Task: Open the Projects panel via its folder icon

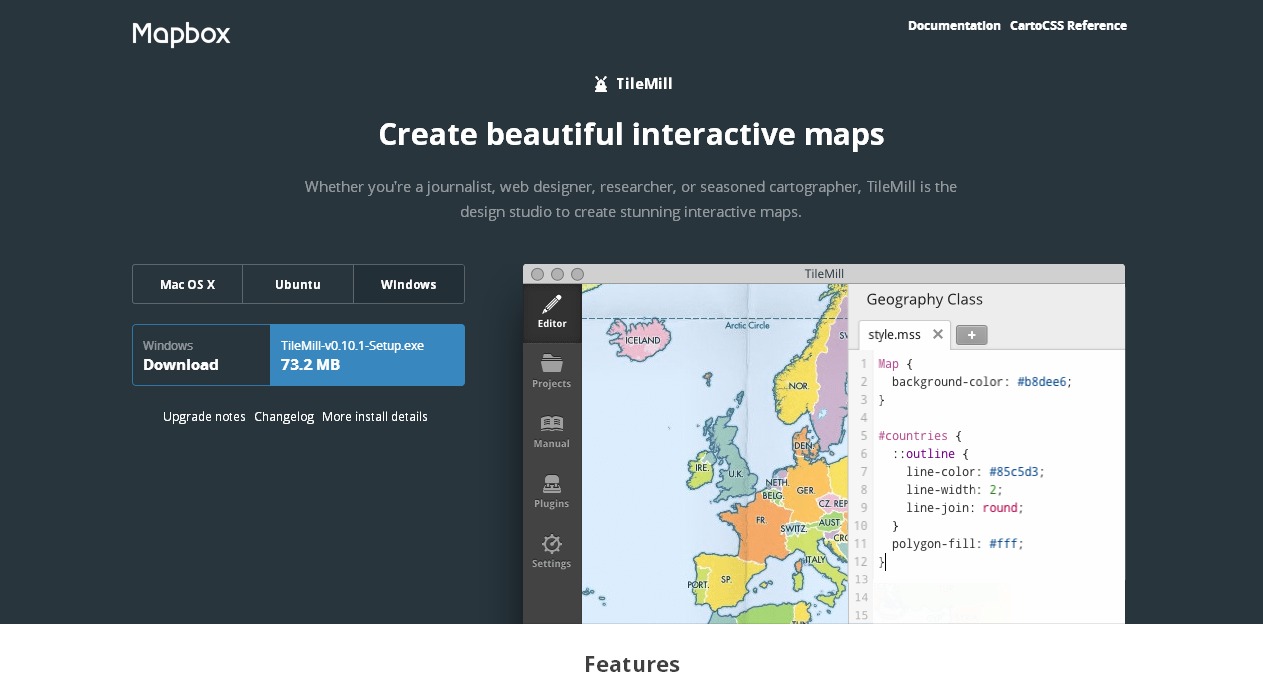Action: (x=552, y=370)
